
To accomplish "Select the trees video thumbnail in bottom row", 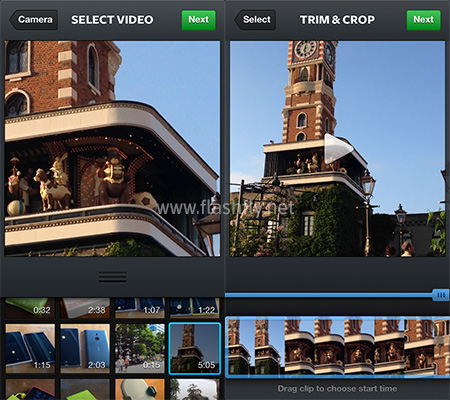I will pyautogui.click(x=195, y=389).
